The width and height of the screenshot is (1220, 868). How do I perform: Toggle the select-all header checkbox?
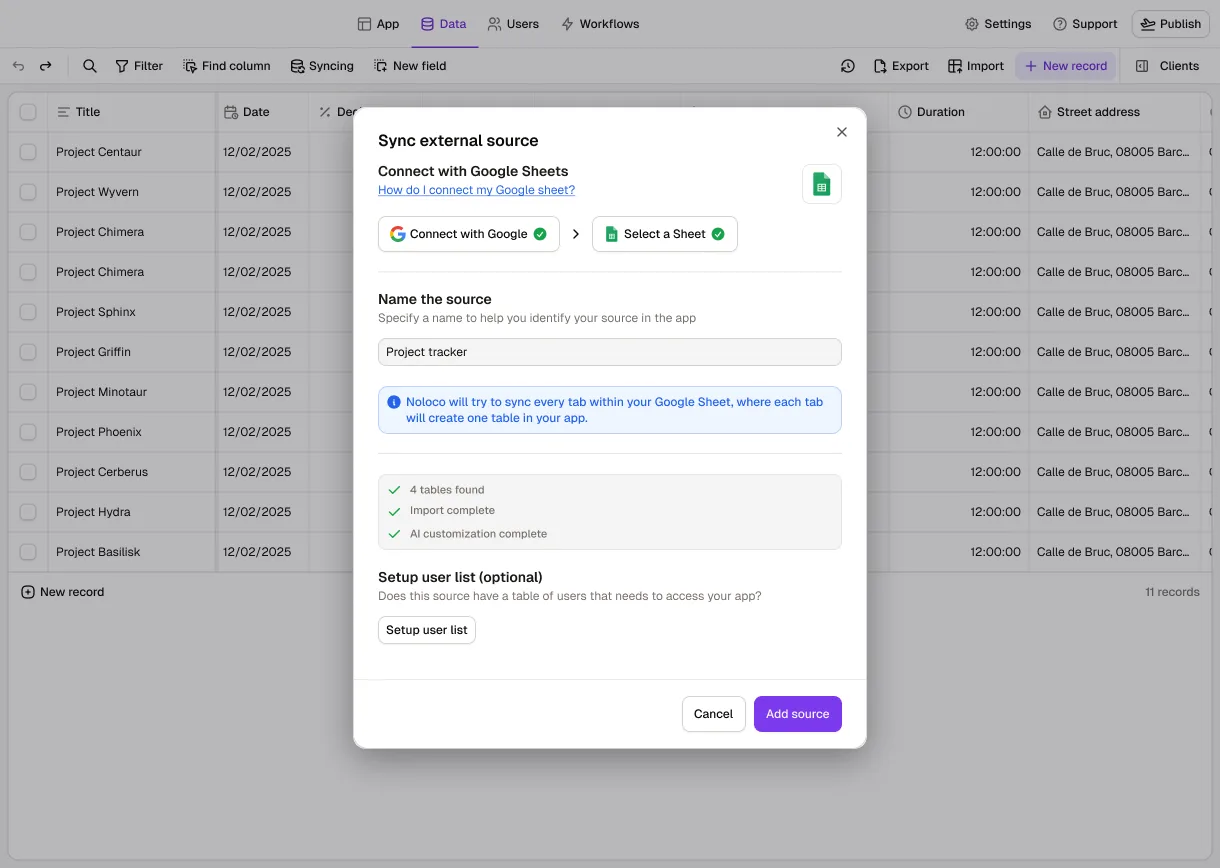(28, 112)
